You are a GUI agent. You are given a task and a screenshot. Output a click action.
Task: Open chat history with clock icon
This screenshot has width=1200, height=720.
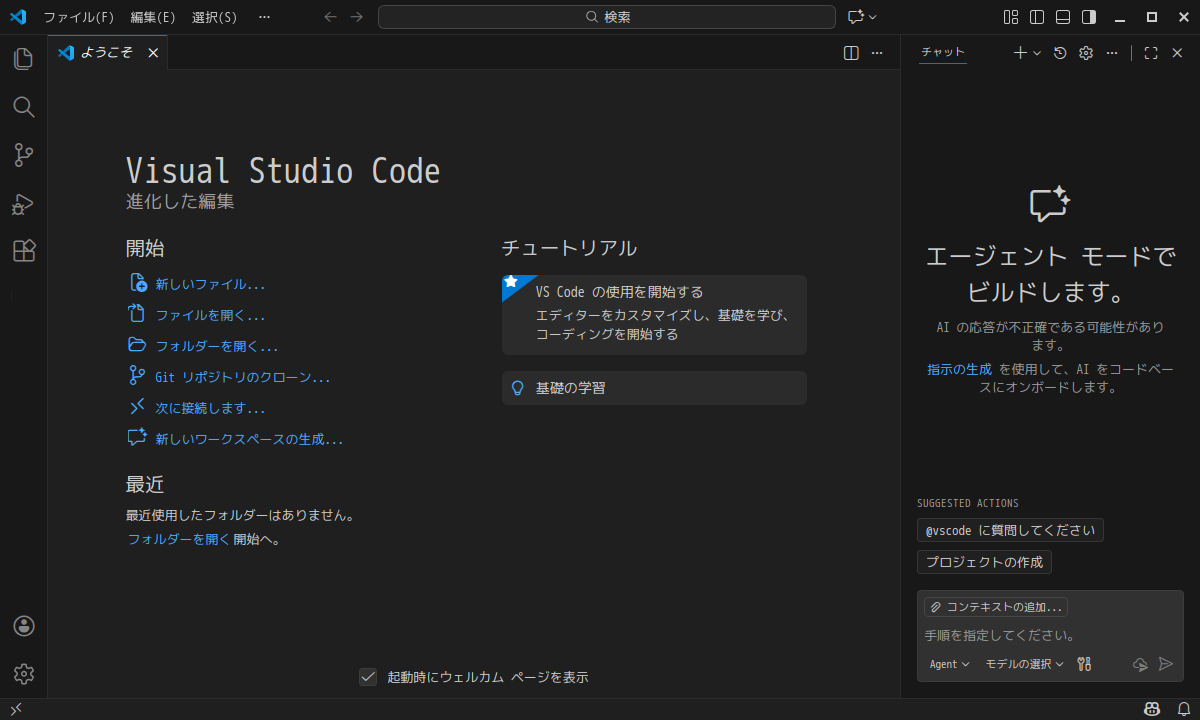(1060, 53)
